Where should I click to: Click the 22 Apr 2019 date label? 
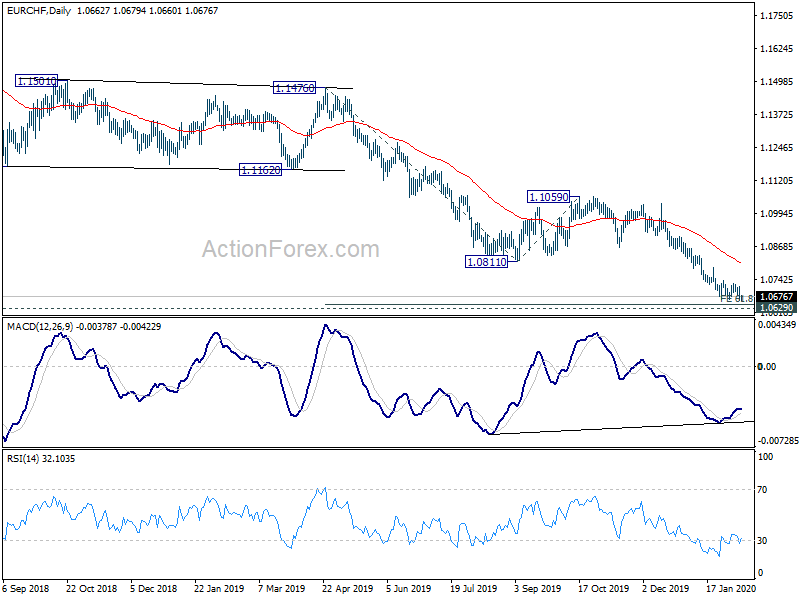point(347,589)
